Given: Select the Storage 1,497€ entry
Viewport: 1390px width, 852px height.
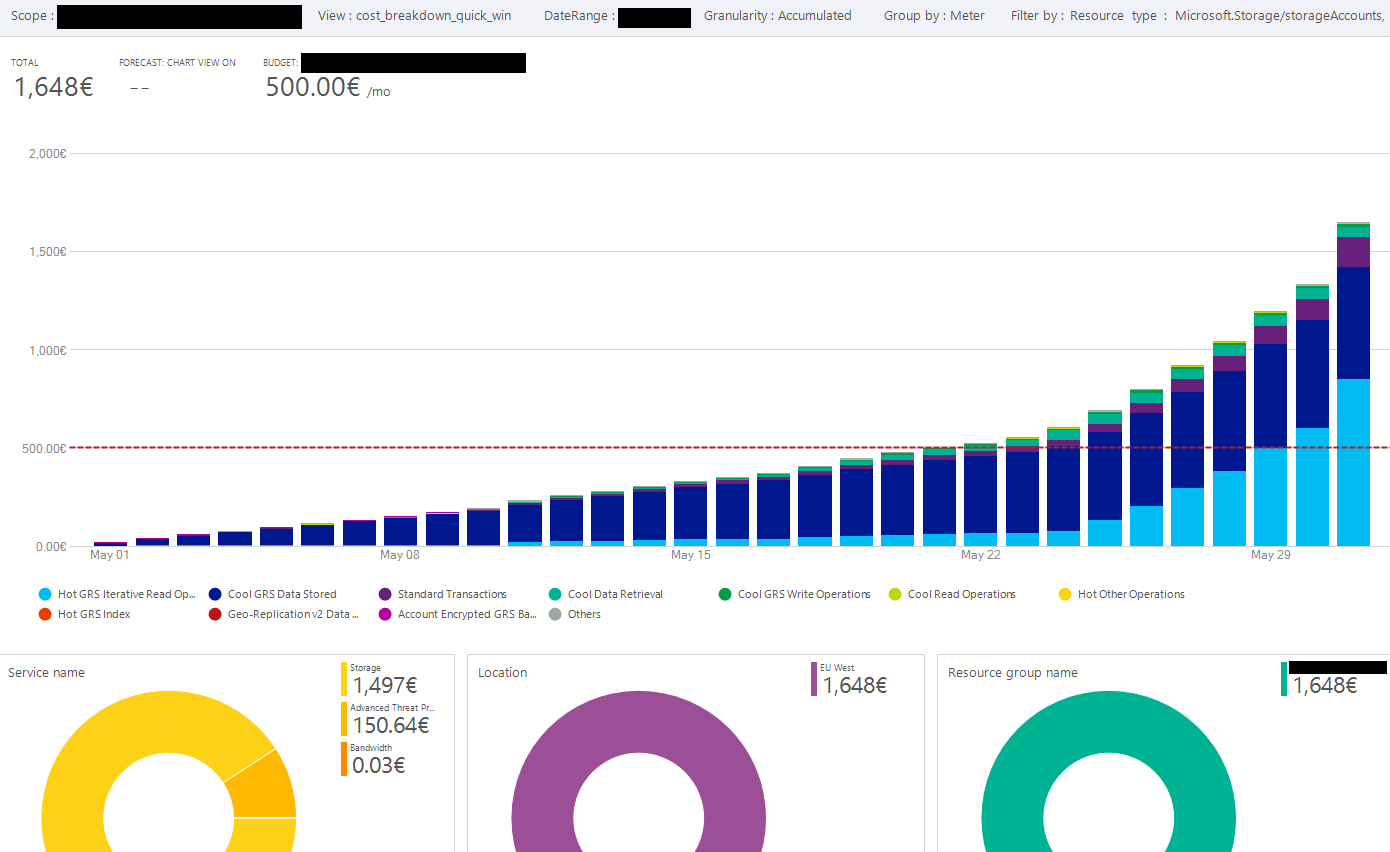Looking at the screenshot, I should (x=379, y=679).
